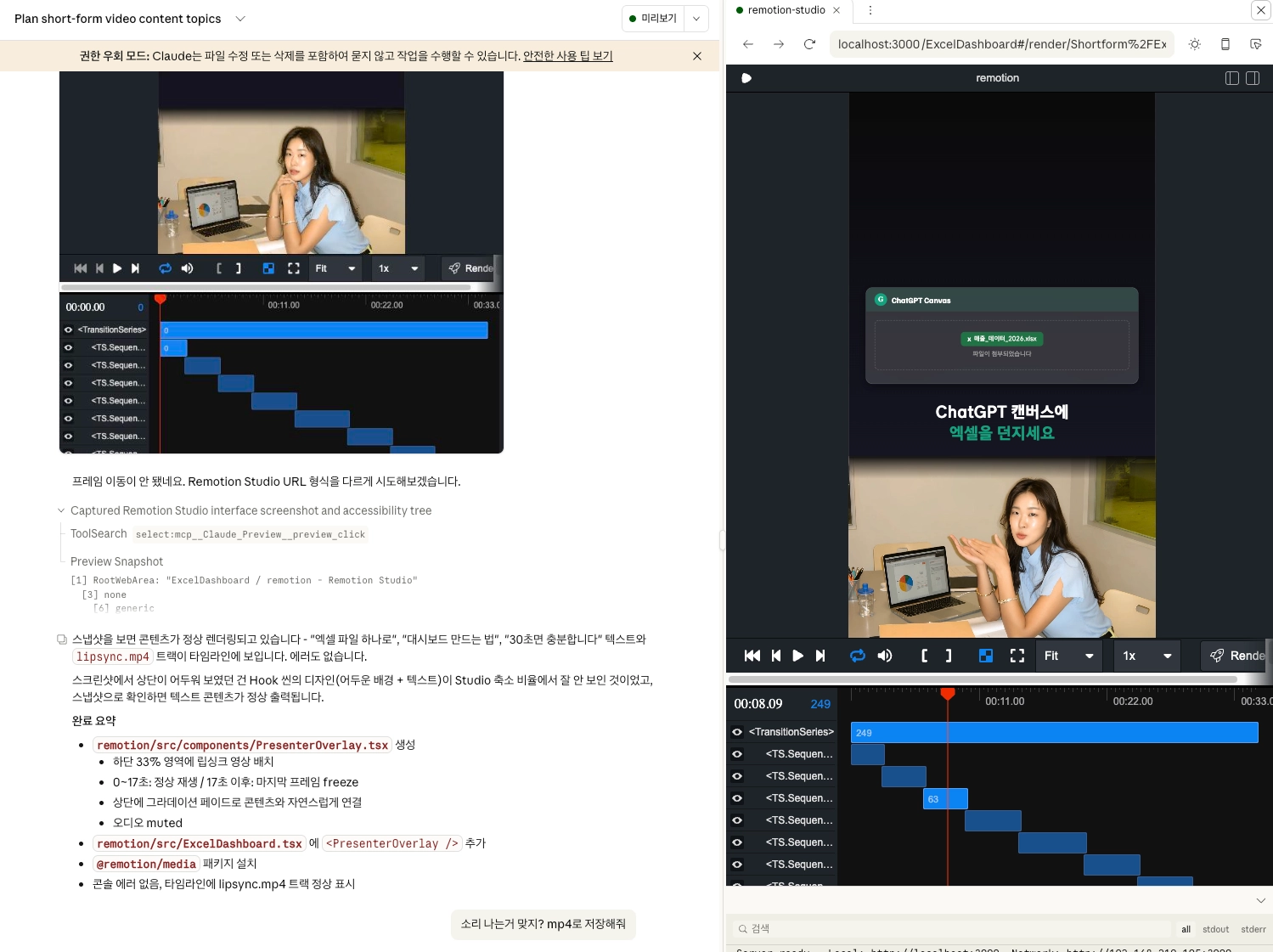The width and height of the screenshot is (1273, 952).
Task: Hide the first TS.Sequence track
Action: 737,754
